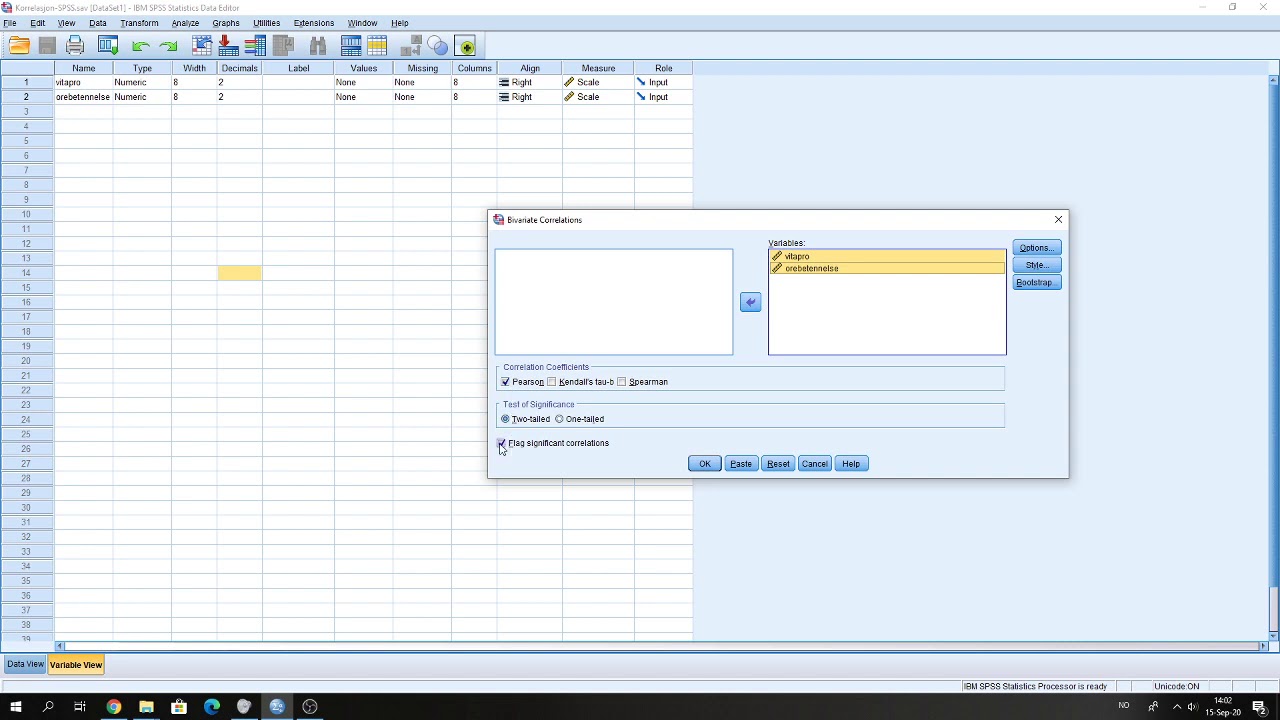Screen dimensions: 1280x720
Task: Click the green-plus toolbar icon at the toolbar end
Action: (465, 46)
